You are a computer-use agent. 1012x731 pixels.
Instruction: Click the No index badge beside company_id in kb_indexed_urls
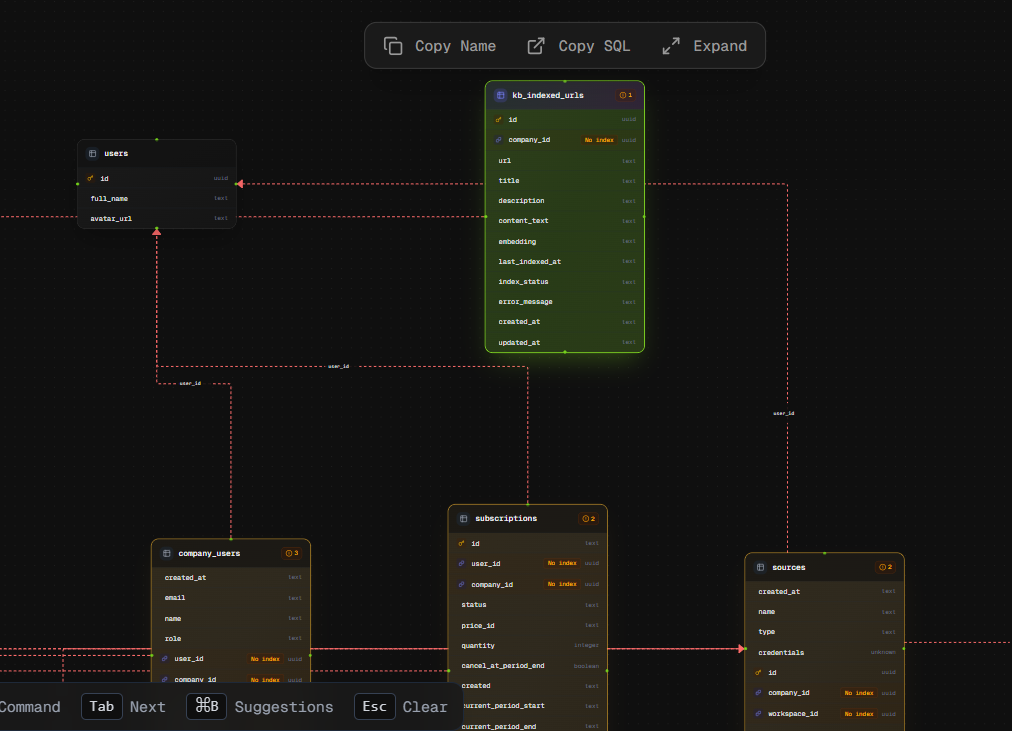tap(598, 140)
